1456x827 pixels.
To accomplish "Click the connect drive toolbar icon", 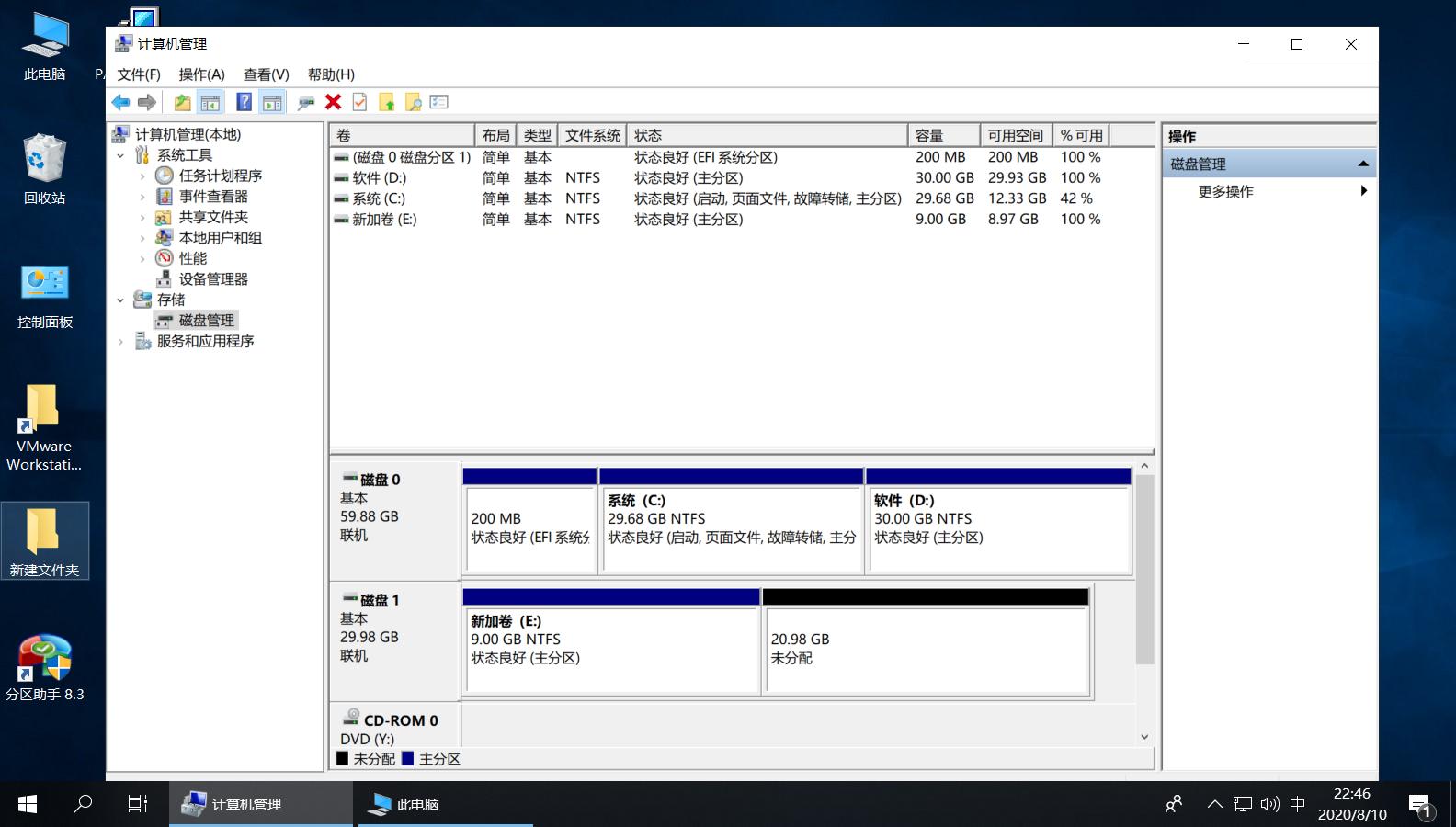I will pos(306,102).
